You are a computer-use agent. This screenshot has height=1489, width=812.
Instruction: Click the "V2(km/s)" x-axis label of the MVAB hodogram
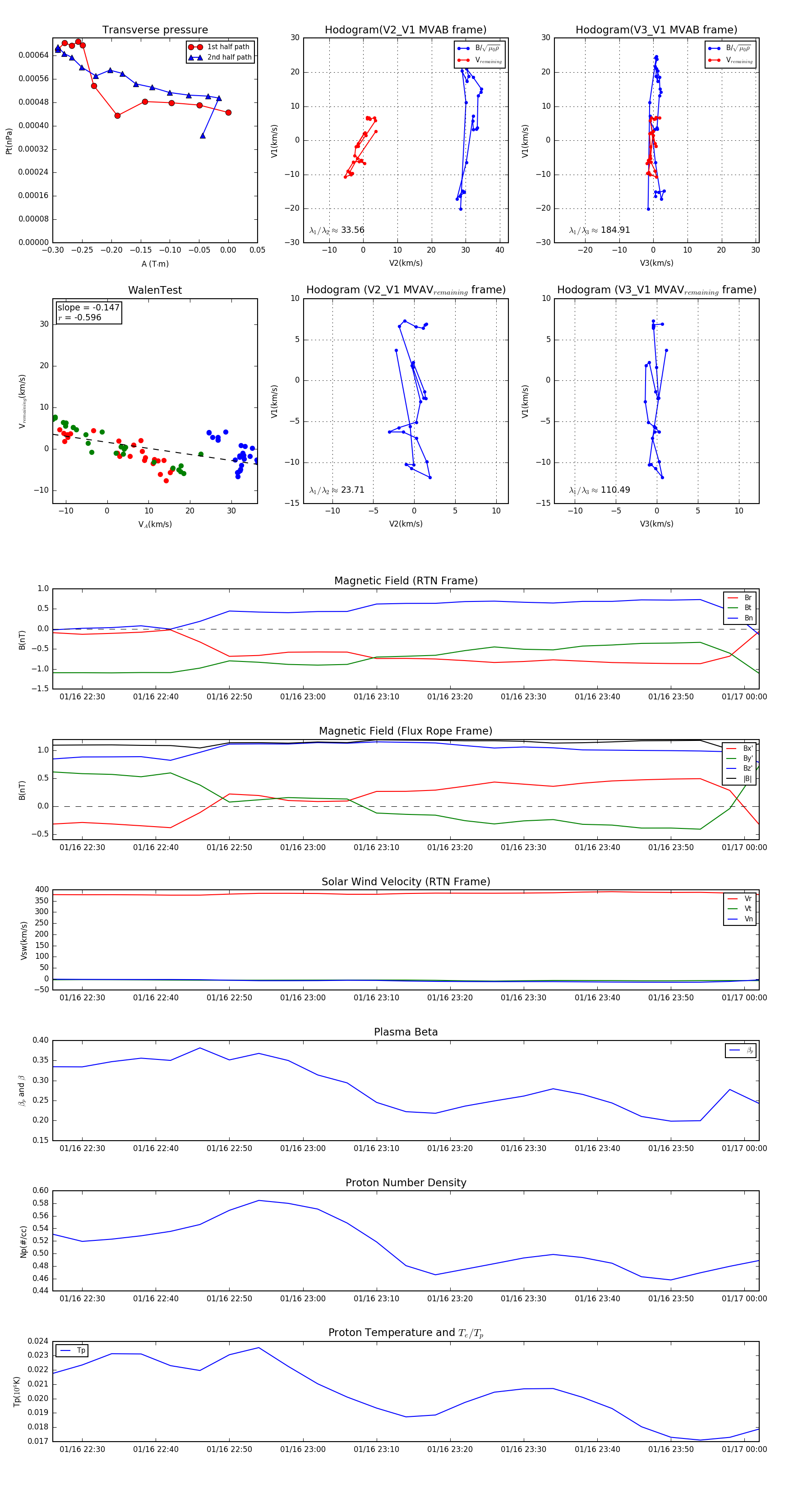pos(406,263)
